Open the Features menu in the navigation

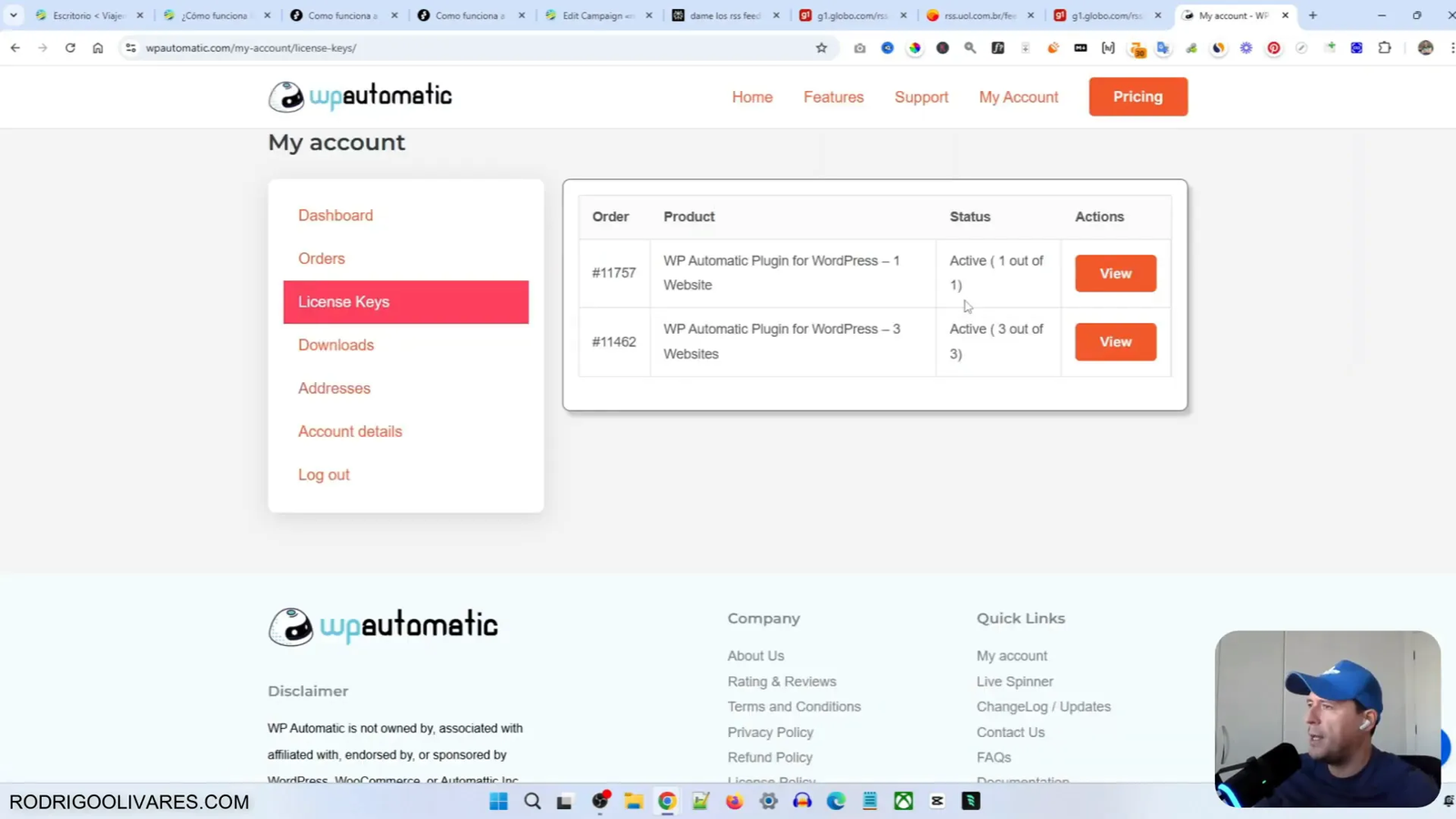pos(833,96)
